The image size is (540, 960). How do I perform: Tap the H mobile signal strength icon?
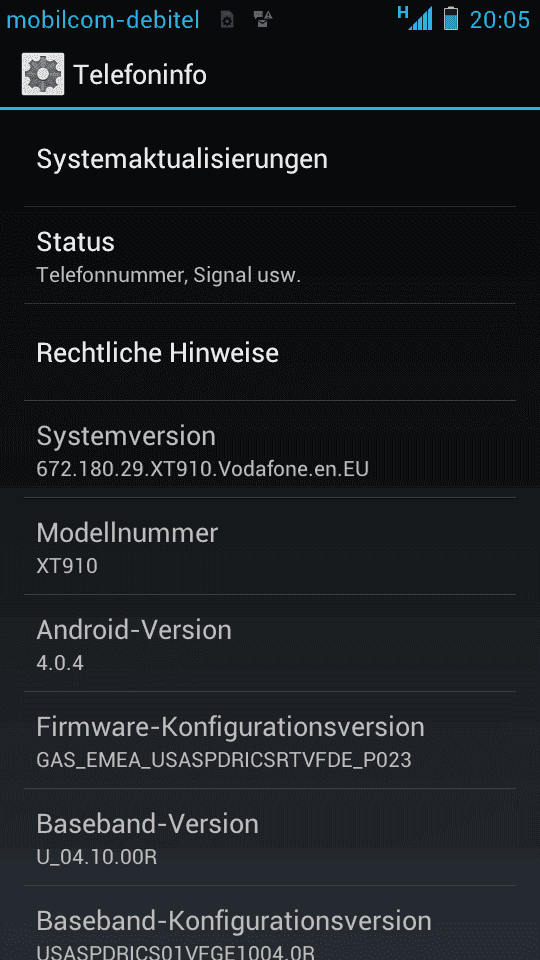pyautogui.click(x=415, y=18)
